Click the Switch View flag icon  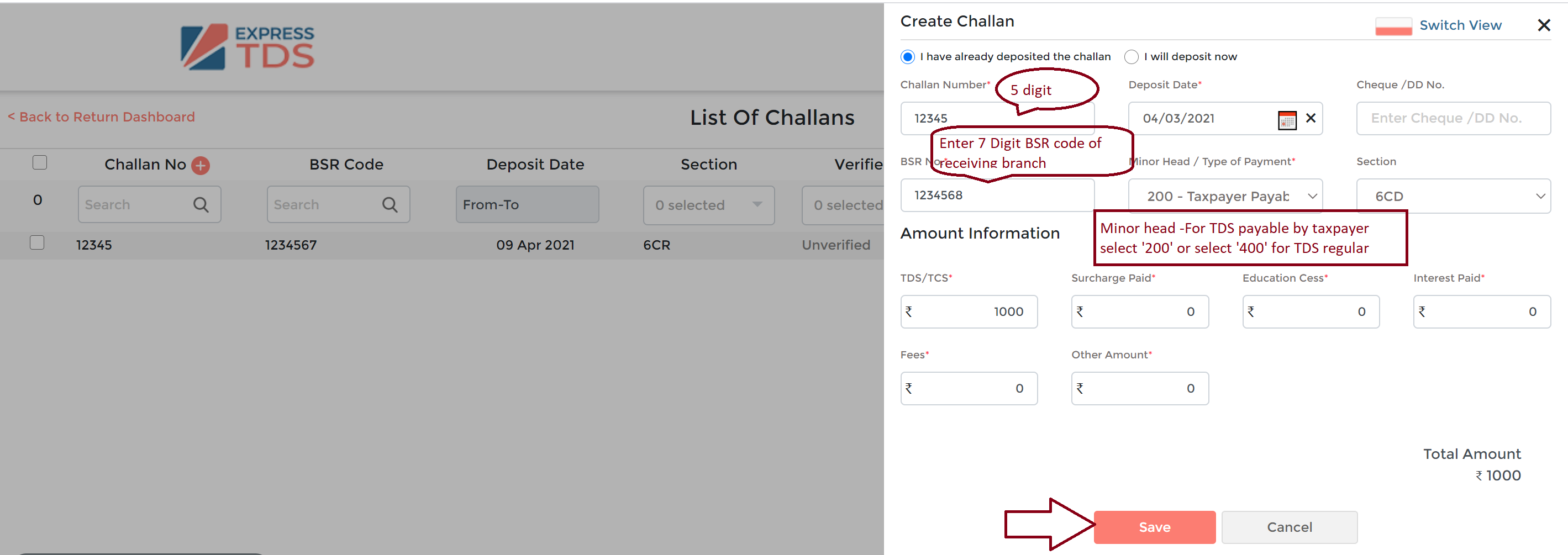click(x=1393, y=26)
